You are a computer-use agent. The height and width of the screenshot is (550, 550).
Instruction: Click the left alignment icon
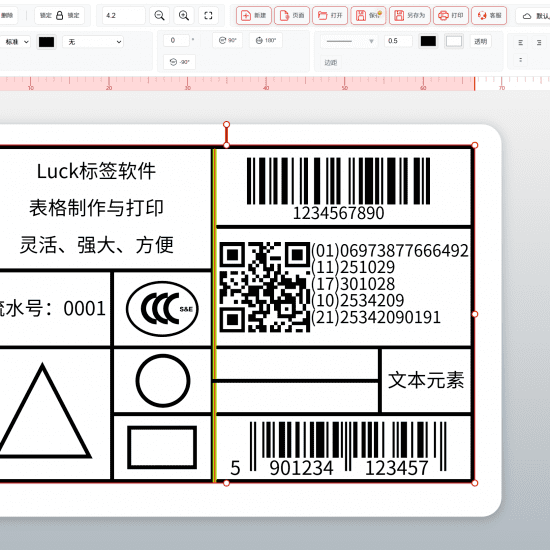pos(521,42)
